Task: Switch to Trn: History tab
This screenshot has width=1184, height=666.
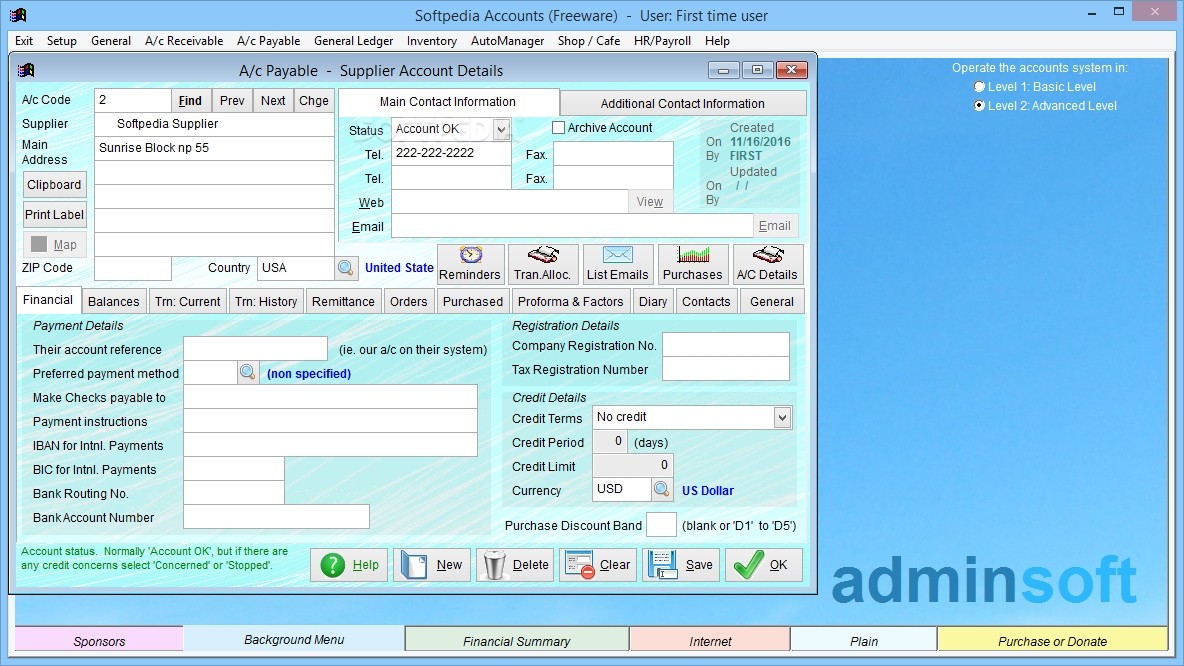Action: pos(266,301)
